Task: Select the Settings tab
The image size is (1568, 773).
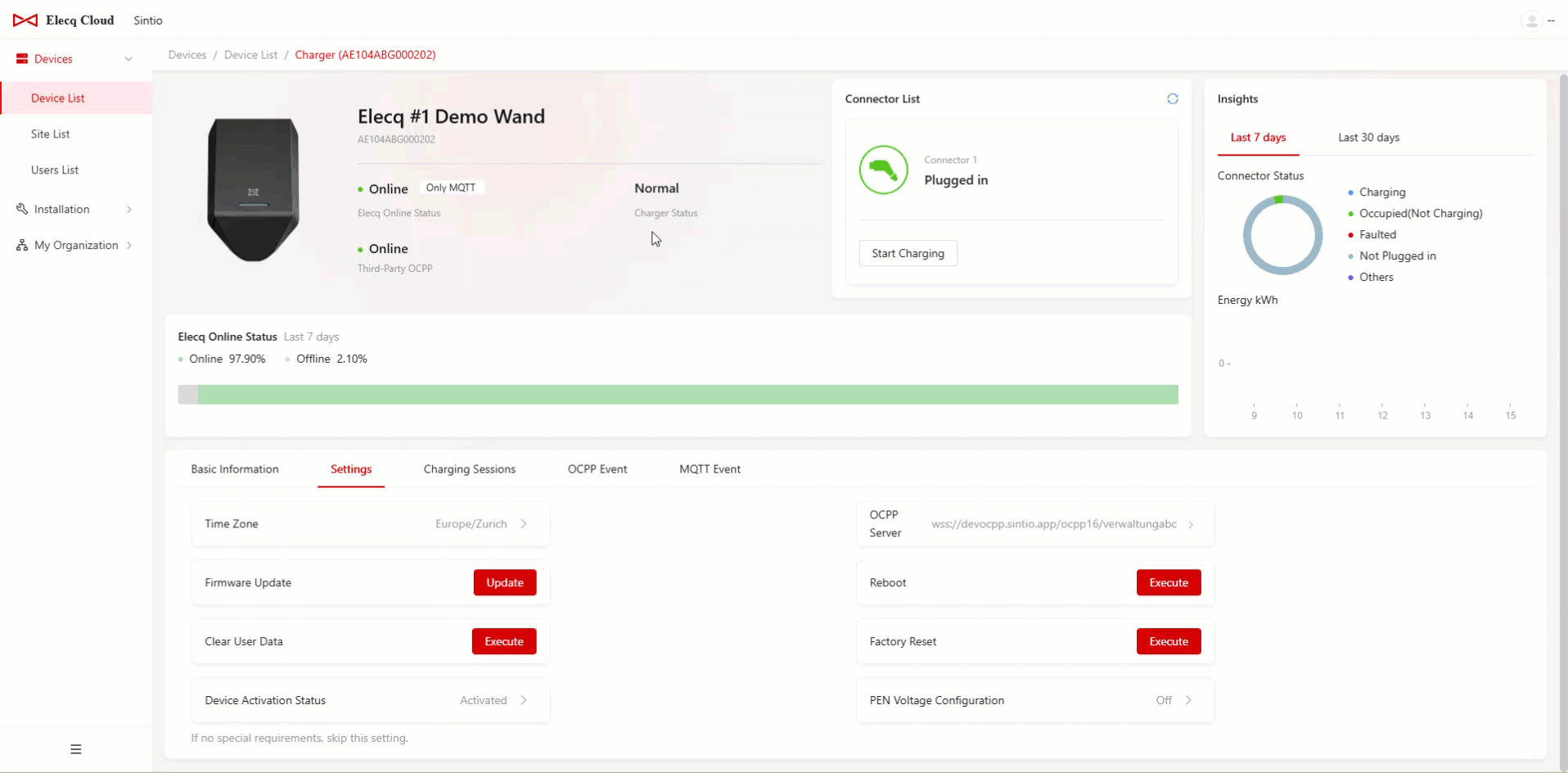Action: (x=351, y=469)
